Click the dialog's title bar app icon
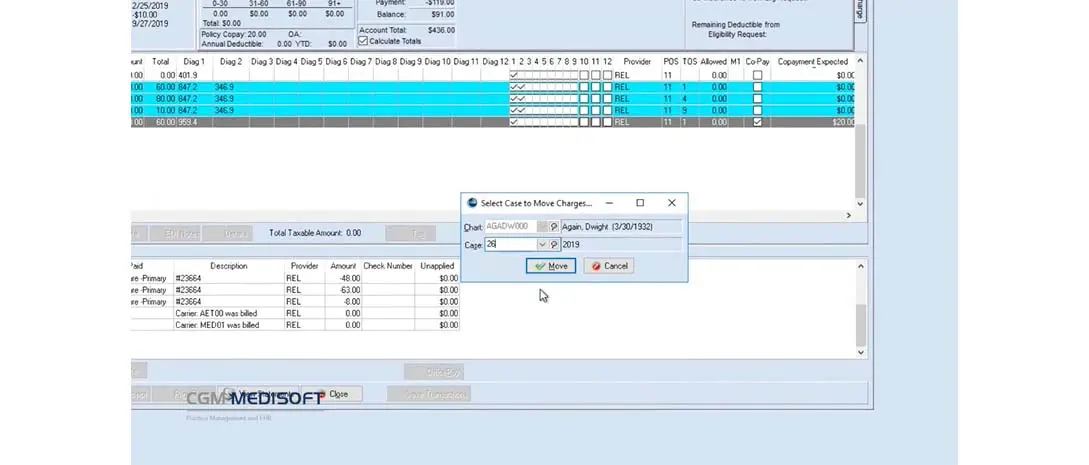1089x465 pixels. [472, 203]
